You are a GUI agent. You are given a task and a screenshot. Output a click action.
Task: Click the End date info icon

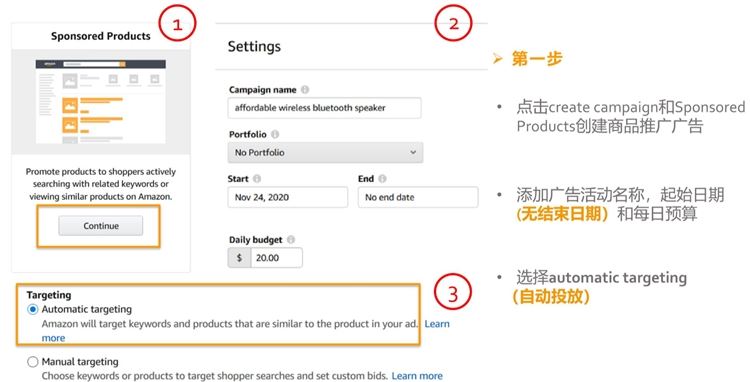point(382,178)
